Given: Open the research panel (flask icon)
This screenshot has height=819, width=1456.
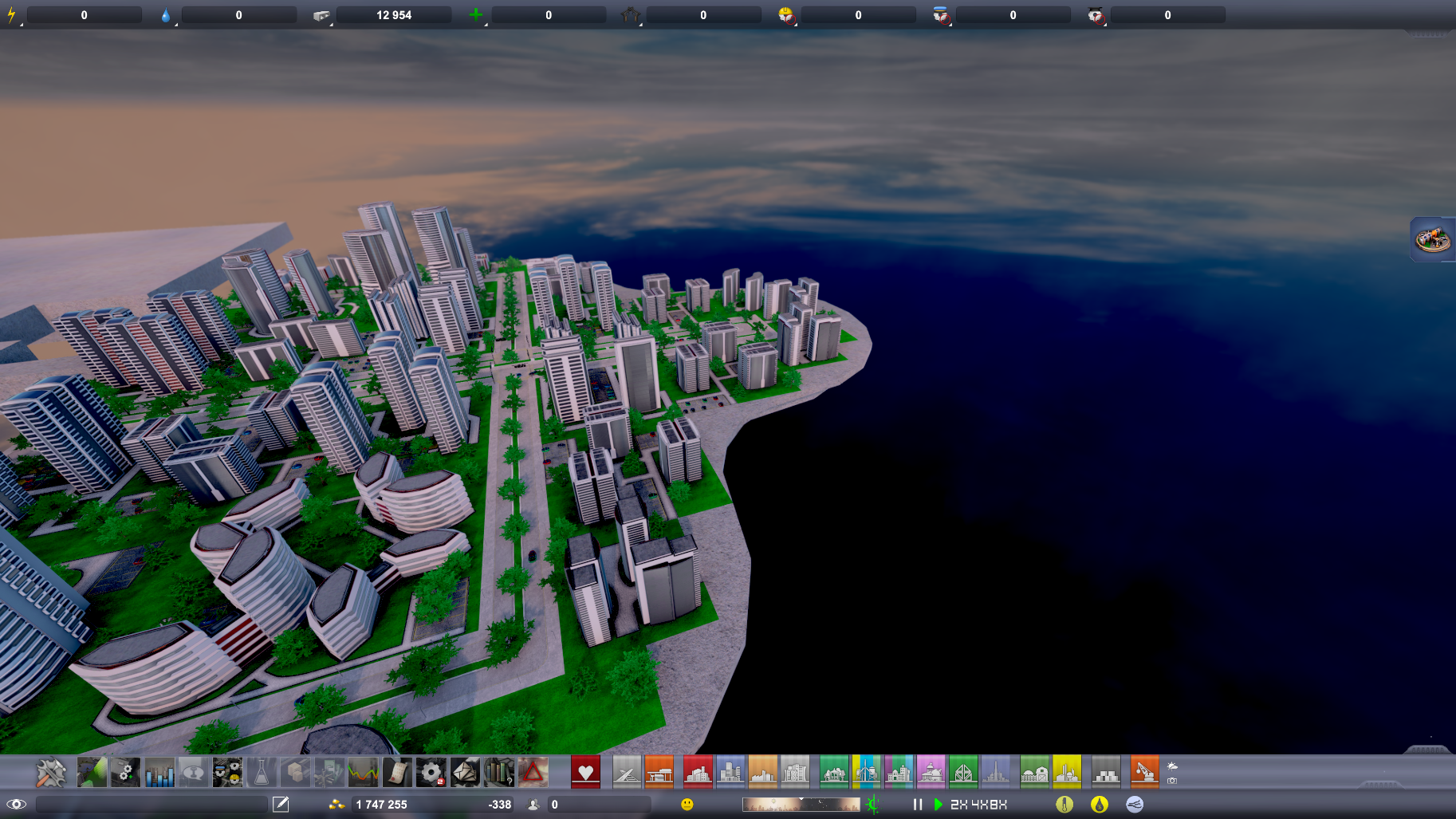Looking at the screenshot, I should point(263,773).
